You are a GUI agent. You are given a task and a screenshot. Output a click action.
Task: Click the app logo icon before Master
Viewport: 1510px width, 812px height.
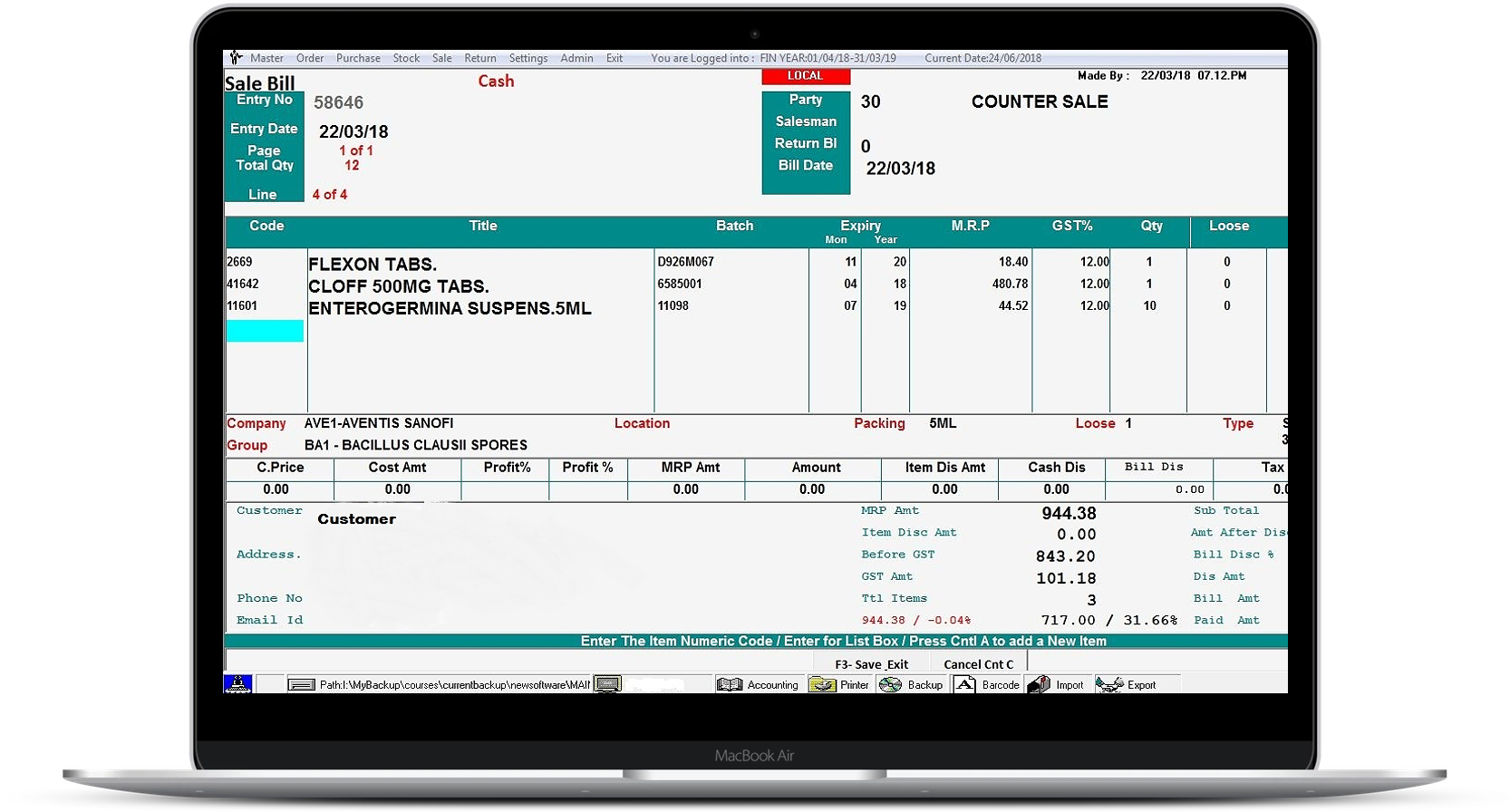tap(236, 58)
